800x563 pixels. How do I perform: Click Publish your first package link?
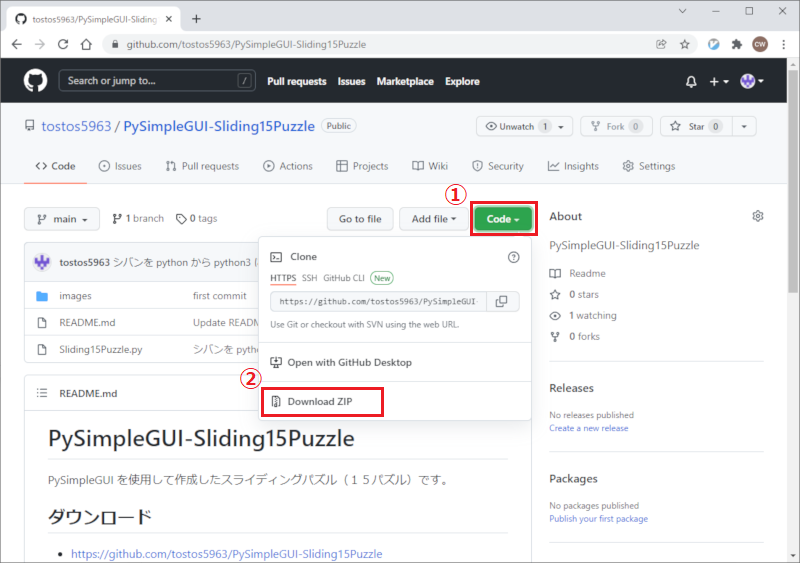coord(598,519)
